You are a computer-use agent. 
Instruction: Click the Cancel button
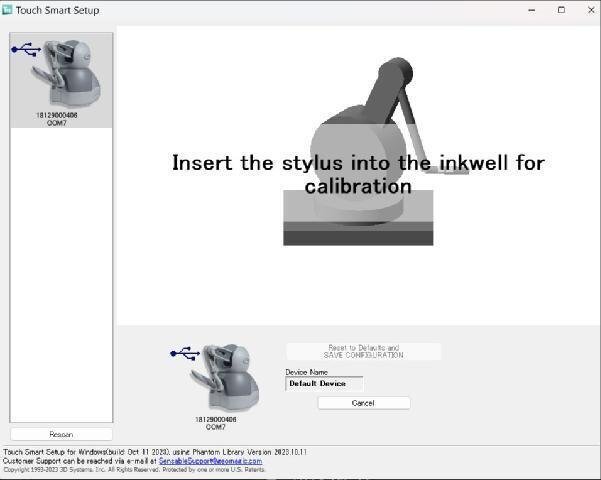point(364,403)
